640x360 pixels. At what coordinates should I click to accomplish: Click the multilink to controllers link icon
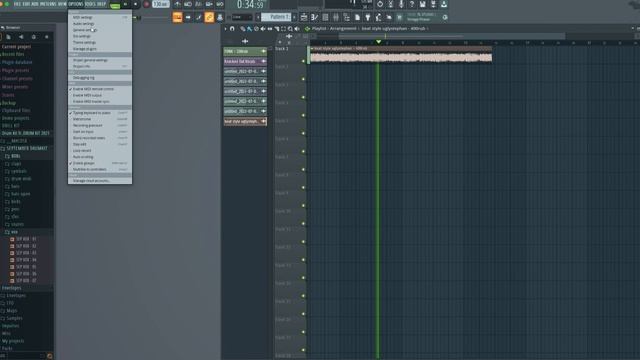[x=209, y=17]
